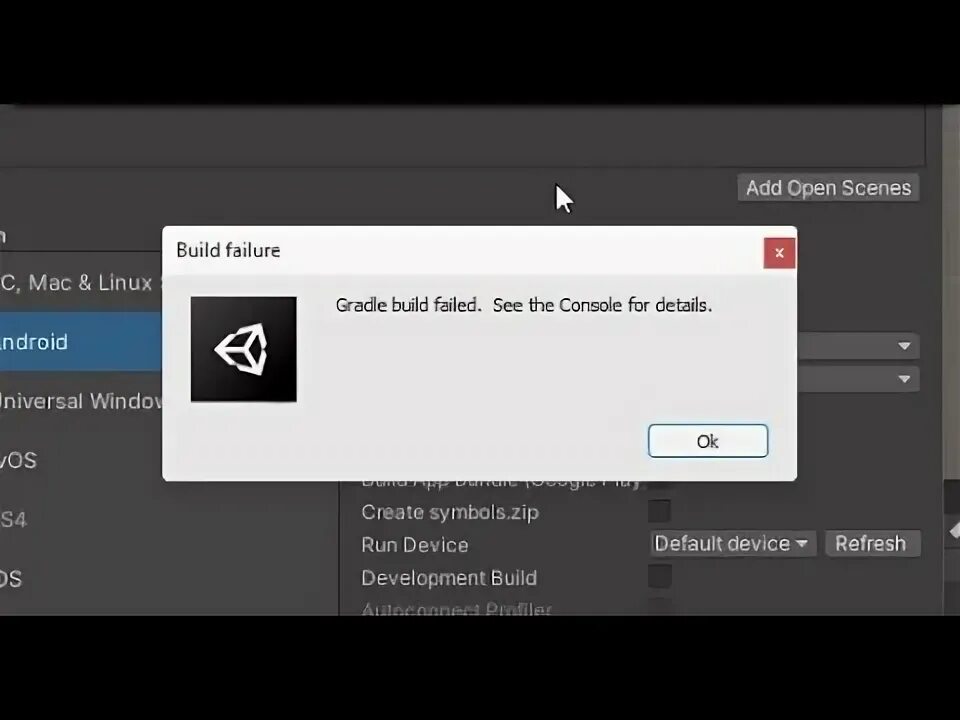Click the Unity logo in the dialog
Viewport: 960px width, 720px height.
coord(244,349)
